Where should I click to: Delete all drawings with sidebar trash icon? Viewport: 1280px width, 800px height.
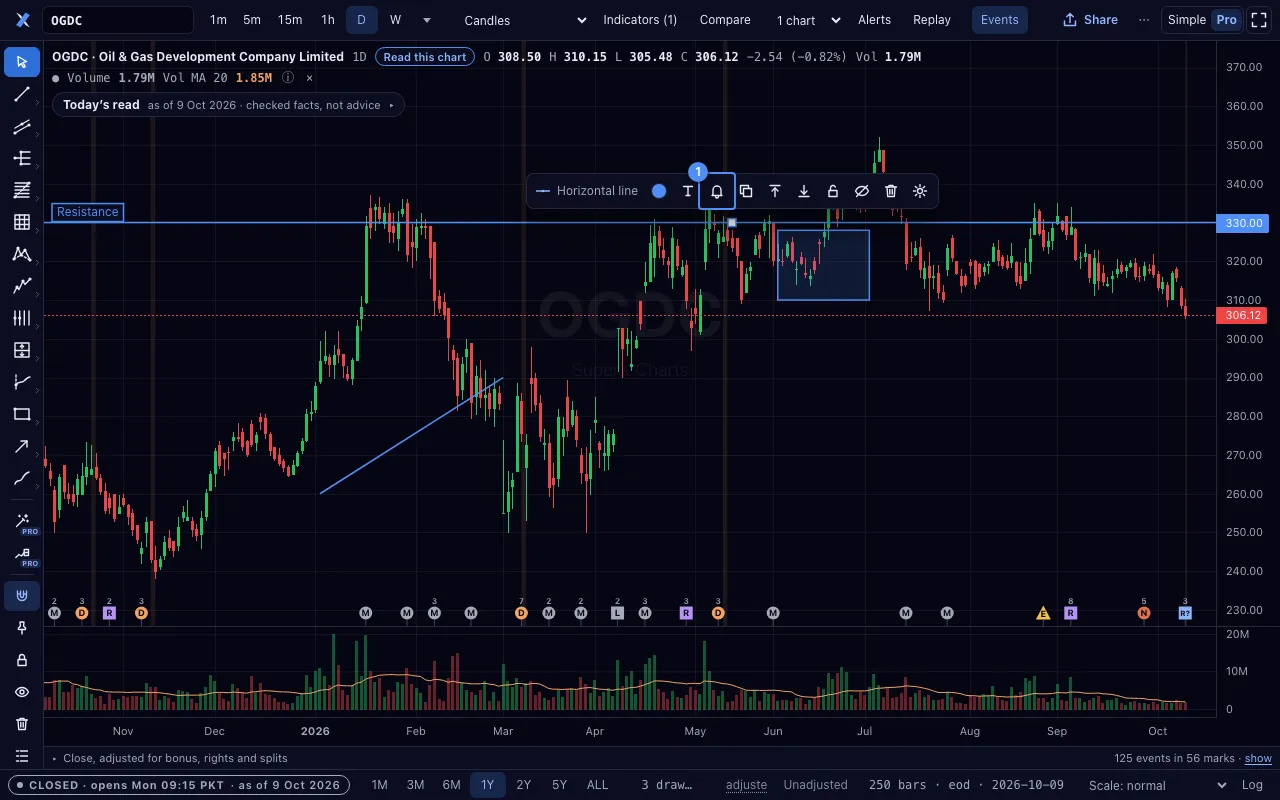(x=22, y=724)
